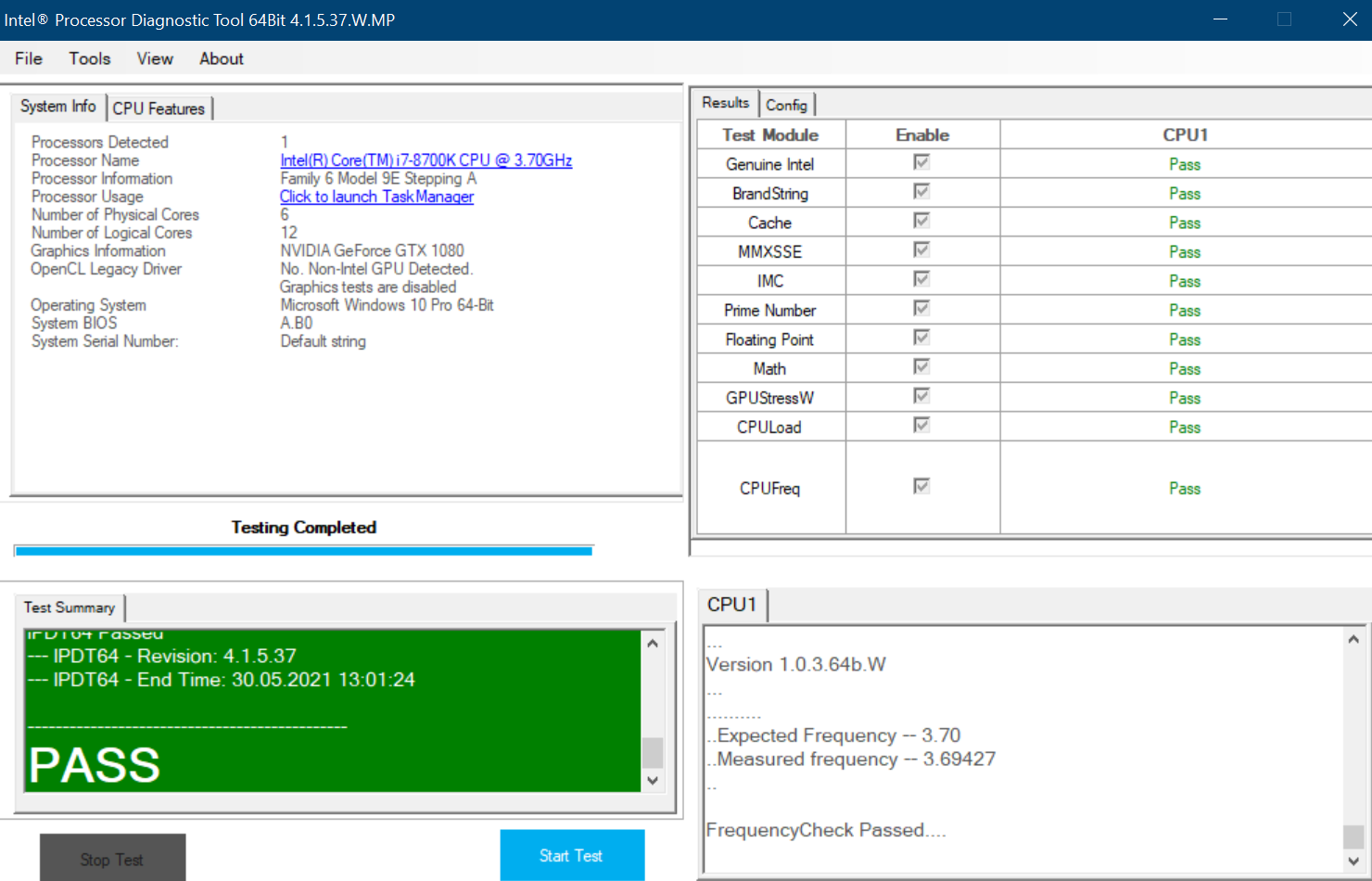This screenshot has width=1372, height=881.
Task: Toggle the Math enable checkbox
Action: tap(921, 366)
